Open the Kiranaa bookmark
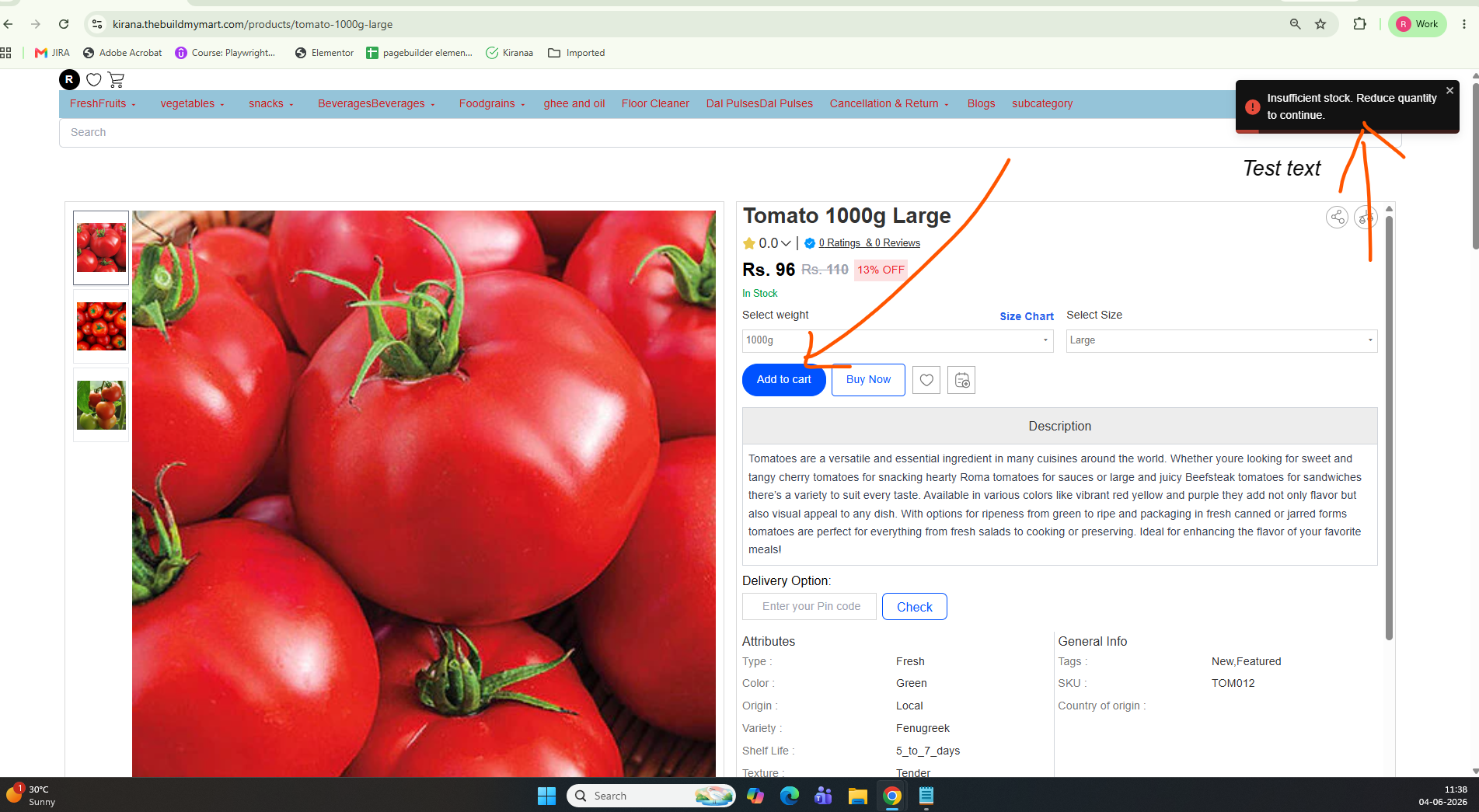Viewport: 1479px width, 812px height. tap(510, 53)
